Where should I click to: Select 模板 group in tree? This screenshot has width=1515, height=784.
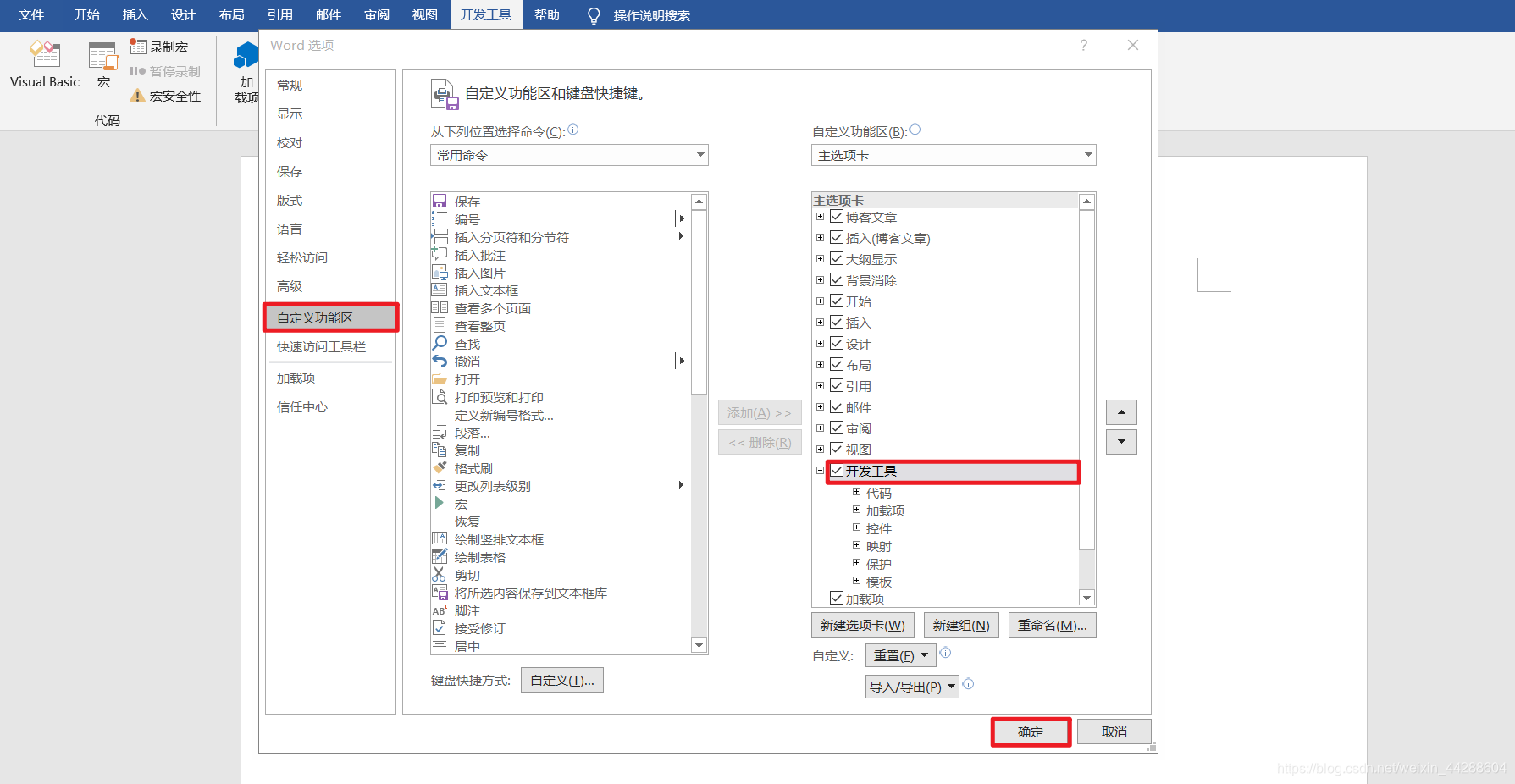point(879,582)
